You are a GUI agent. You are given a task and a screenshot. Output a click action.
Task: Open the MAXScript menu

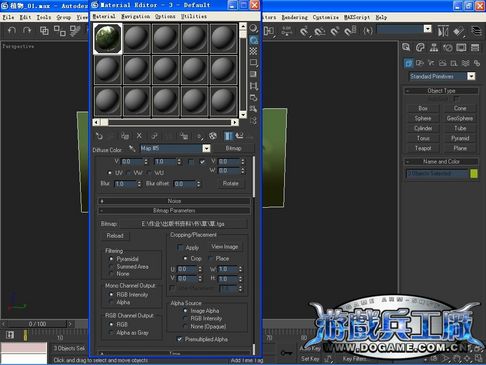[x=357, y=17]
